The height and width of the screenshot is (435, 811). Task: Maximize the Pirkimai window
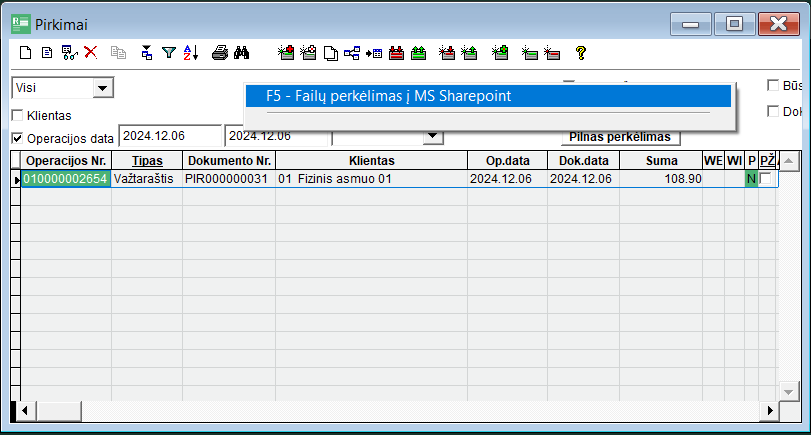tap(734, 24)
